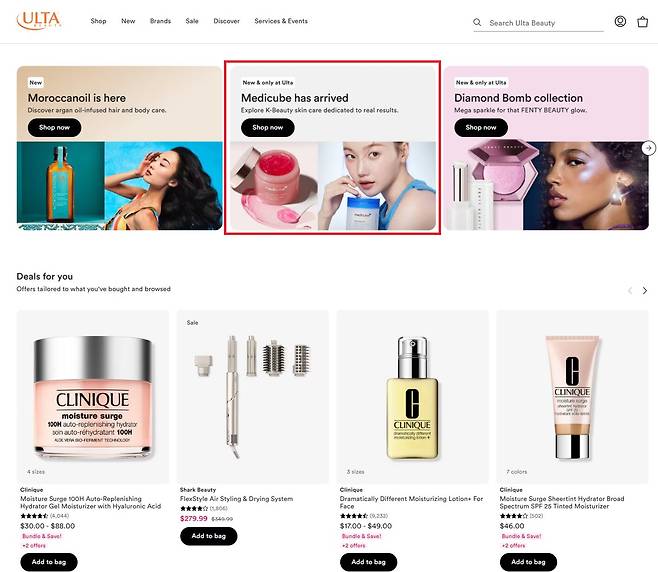Open the Discover menu

tap(227, 21)
